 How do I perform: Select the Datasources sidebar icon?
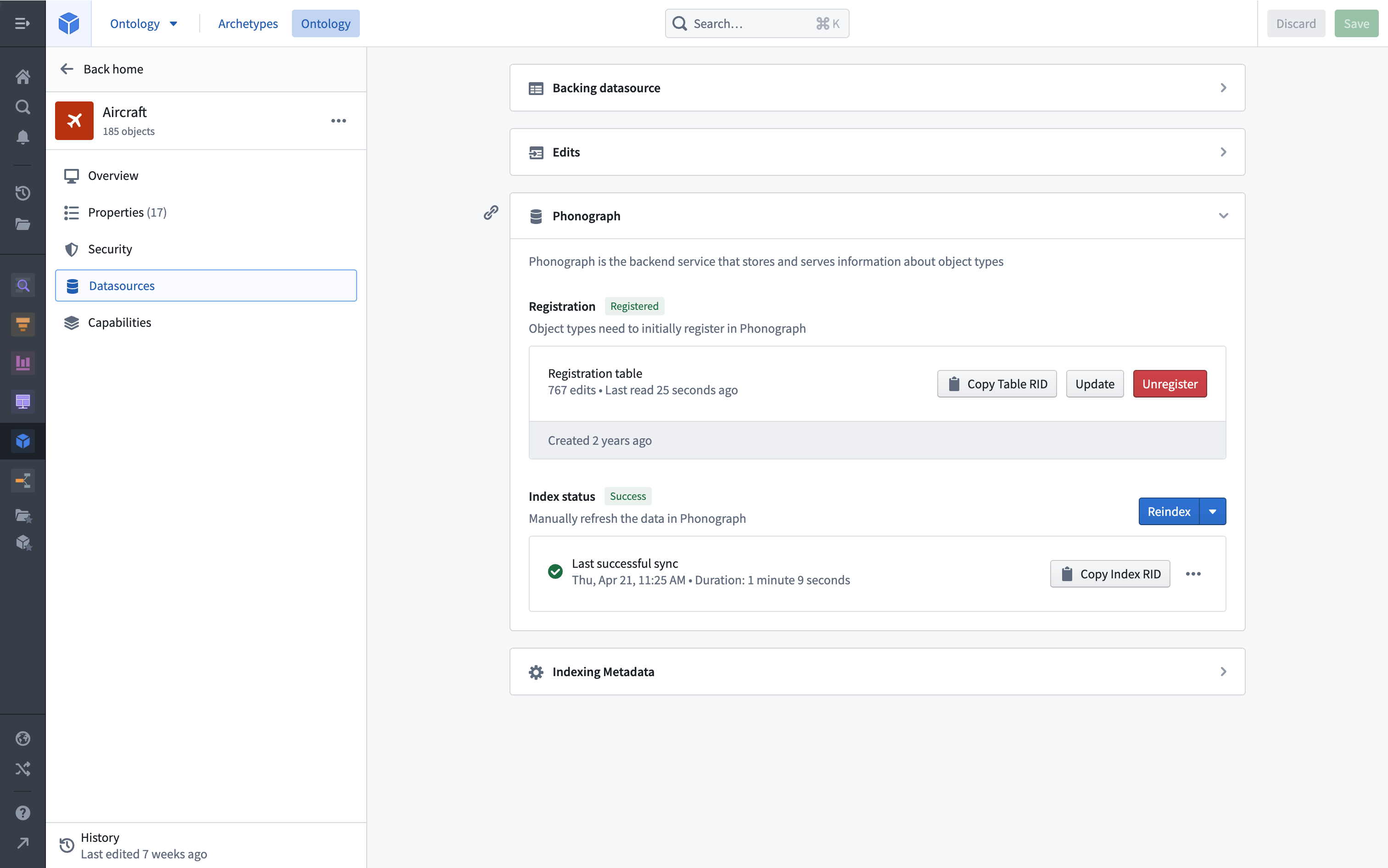point(72,285)
